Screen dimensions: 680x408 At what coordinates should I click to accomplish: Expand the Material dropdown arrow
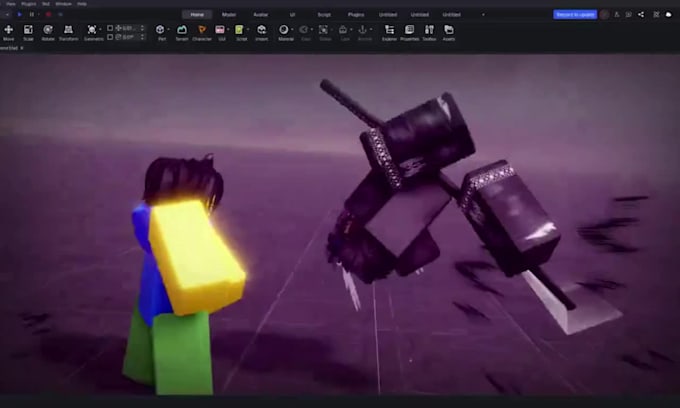click(x=292, y=29)
